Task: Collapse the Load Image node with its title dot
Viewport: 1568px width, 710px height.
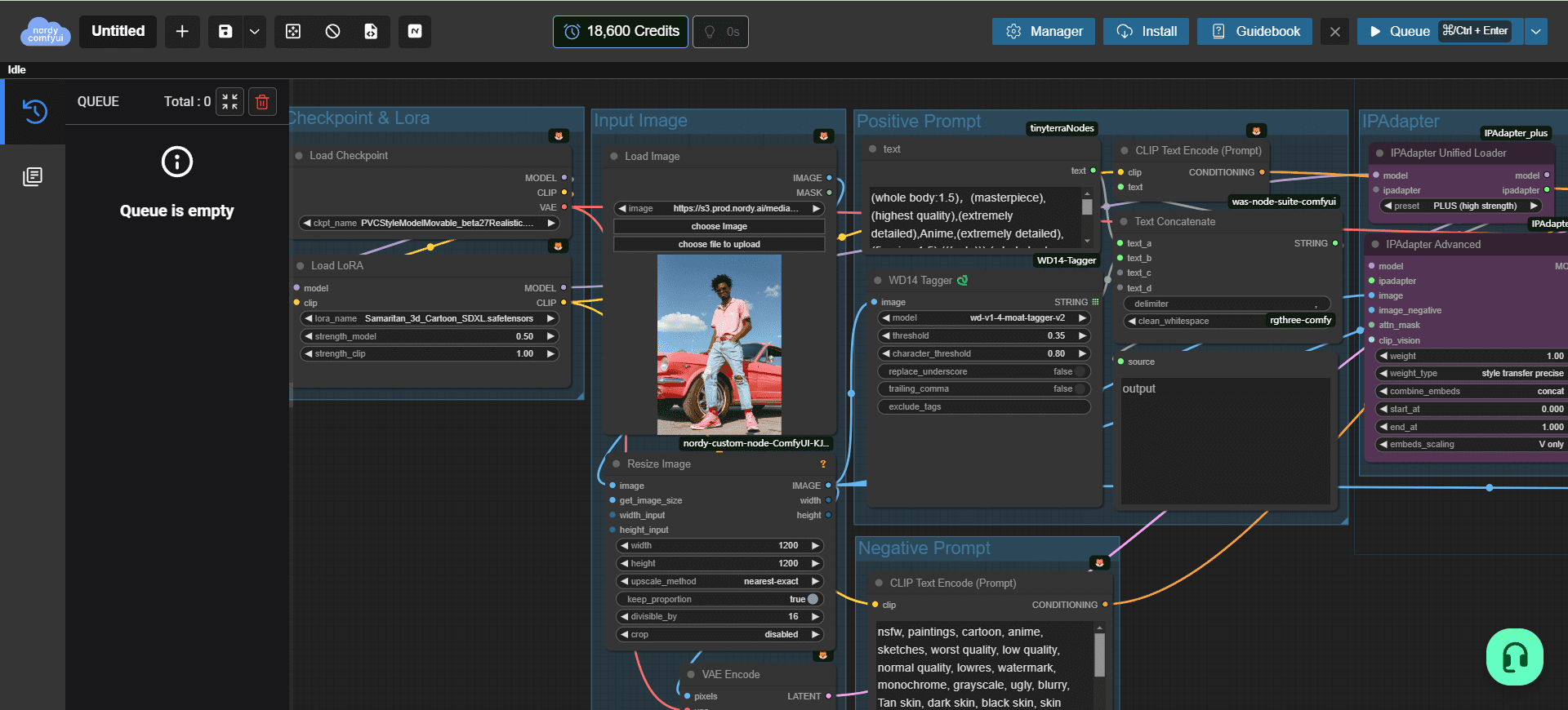Action: pos(614,156)
